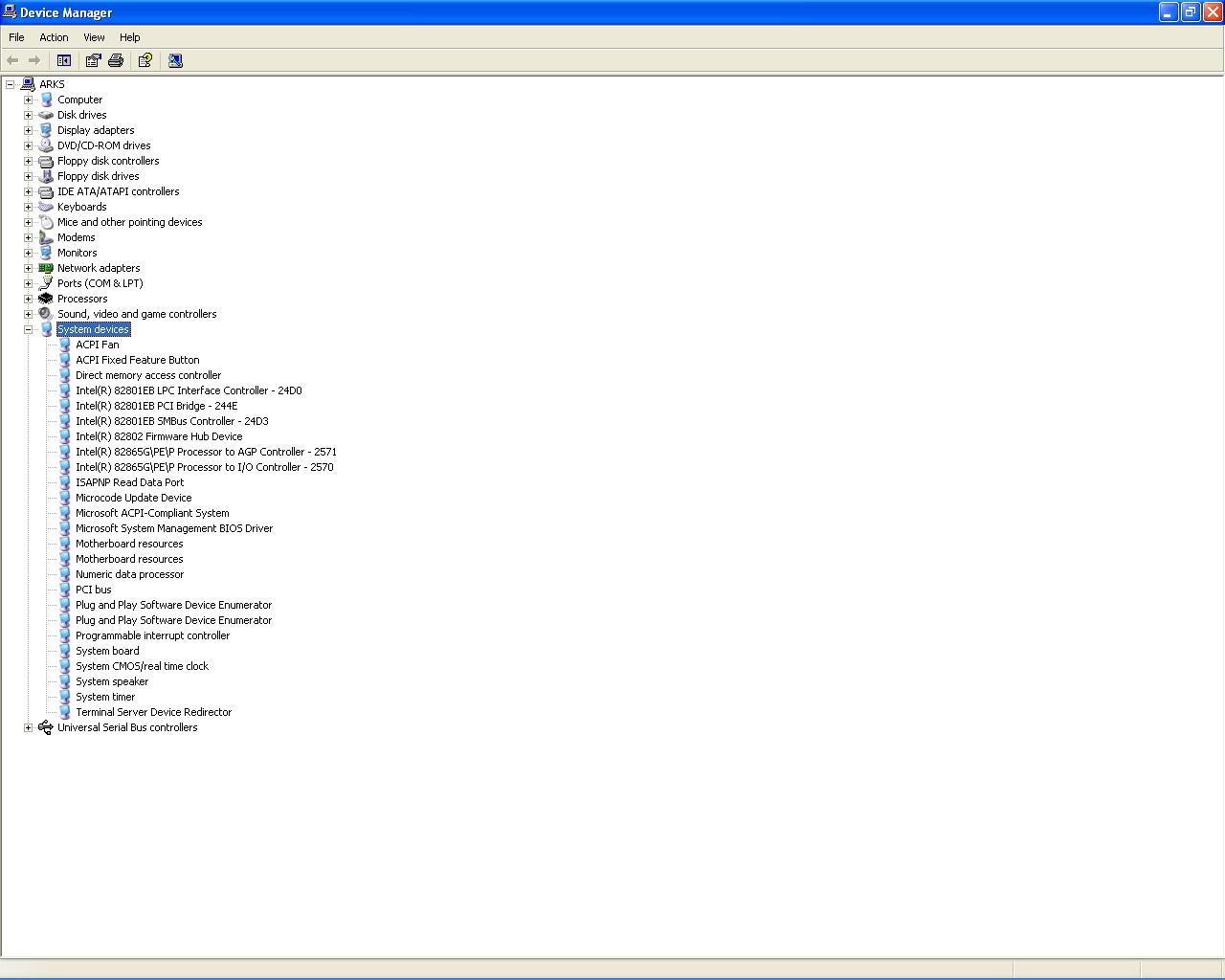Image resolution: width=1225 pixels, height=980 pixels.
Task: Select Programmable interrupt controller
Action: 153,635
